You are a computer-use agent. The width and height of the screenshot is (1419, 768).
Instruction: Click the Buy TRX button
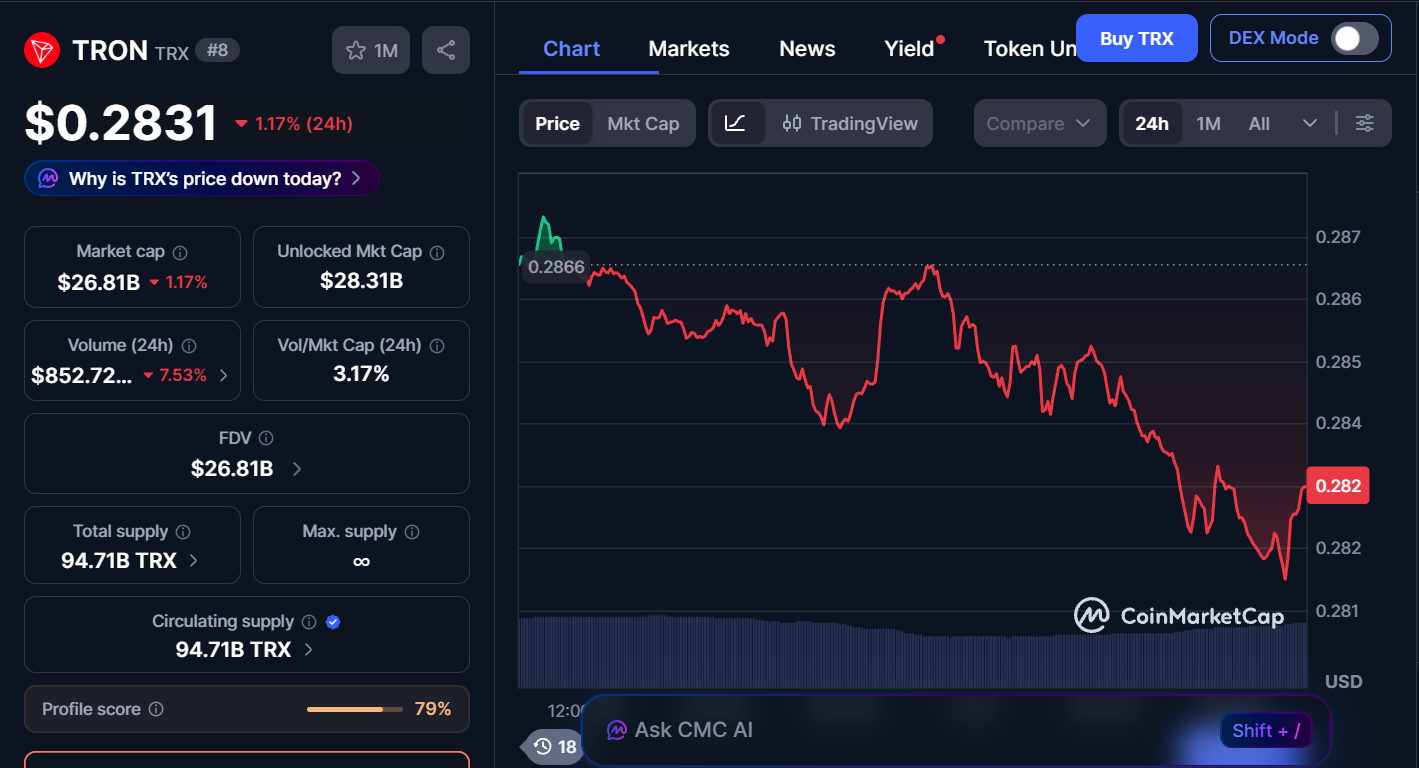coord(1136,37)
